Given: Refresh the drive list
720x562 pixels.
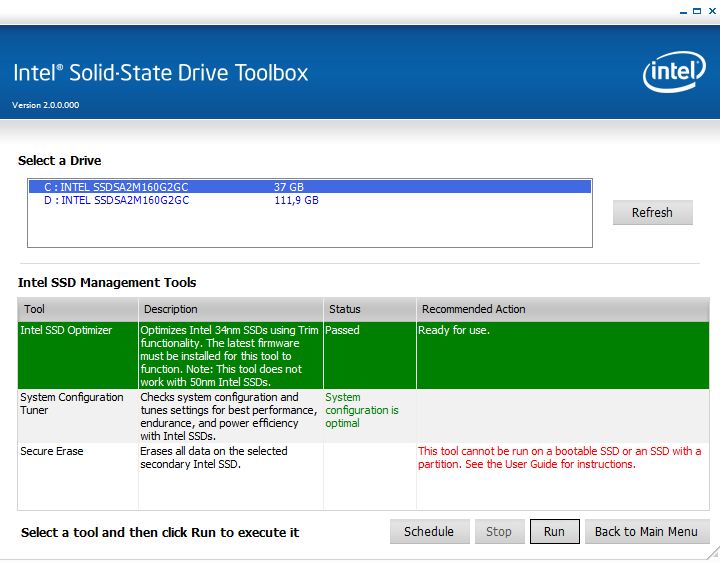Looking at the screenshot, I should click(652, 213).
